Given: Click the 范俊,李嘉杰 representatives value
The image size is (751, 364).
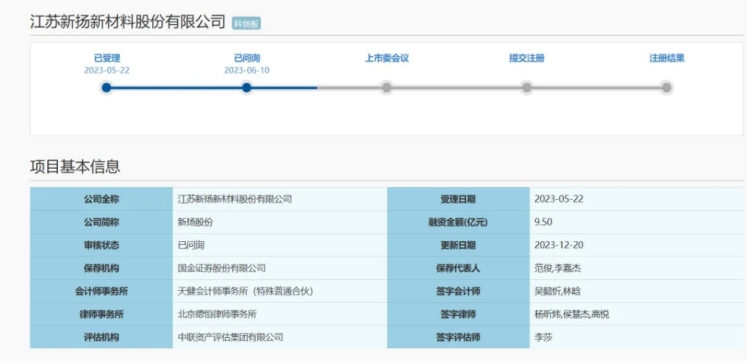Looking at the screenshot, I should [x=558, y=268].
